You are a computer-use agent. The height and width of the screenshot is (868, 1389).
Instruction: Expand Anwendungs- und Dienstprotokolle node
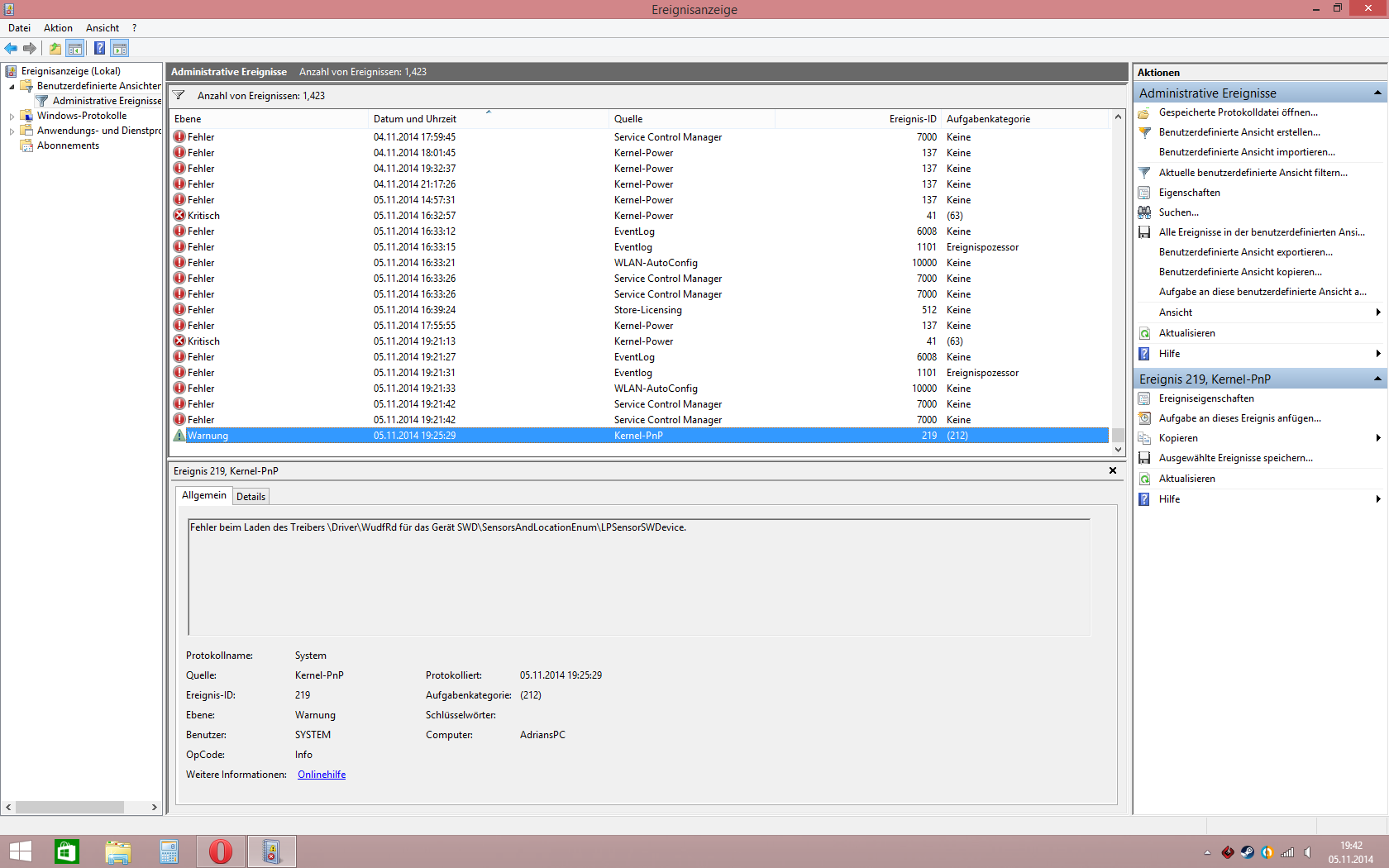pos(12,131)
